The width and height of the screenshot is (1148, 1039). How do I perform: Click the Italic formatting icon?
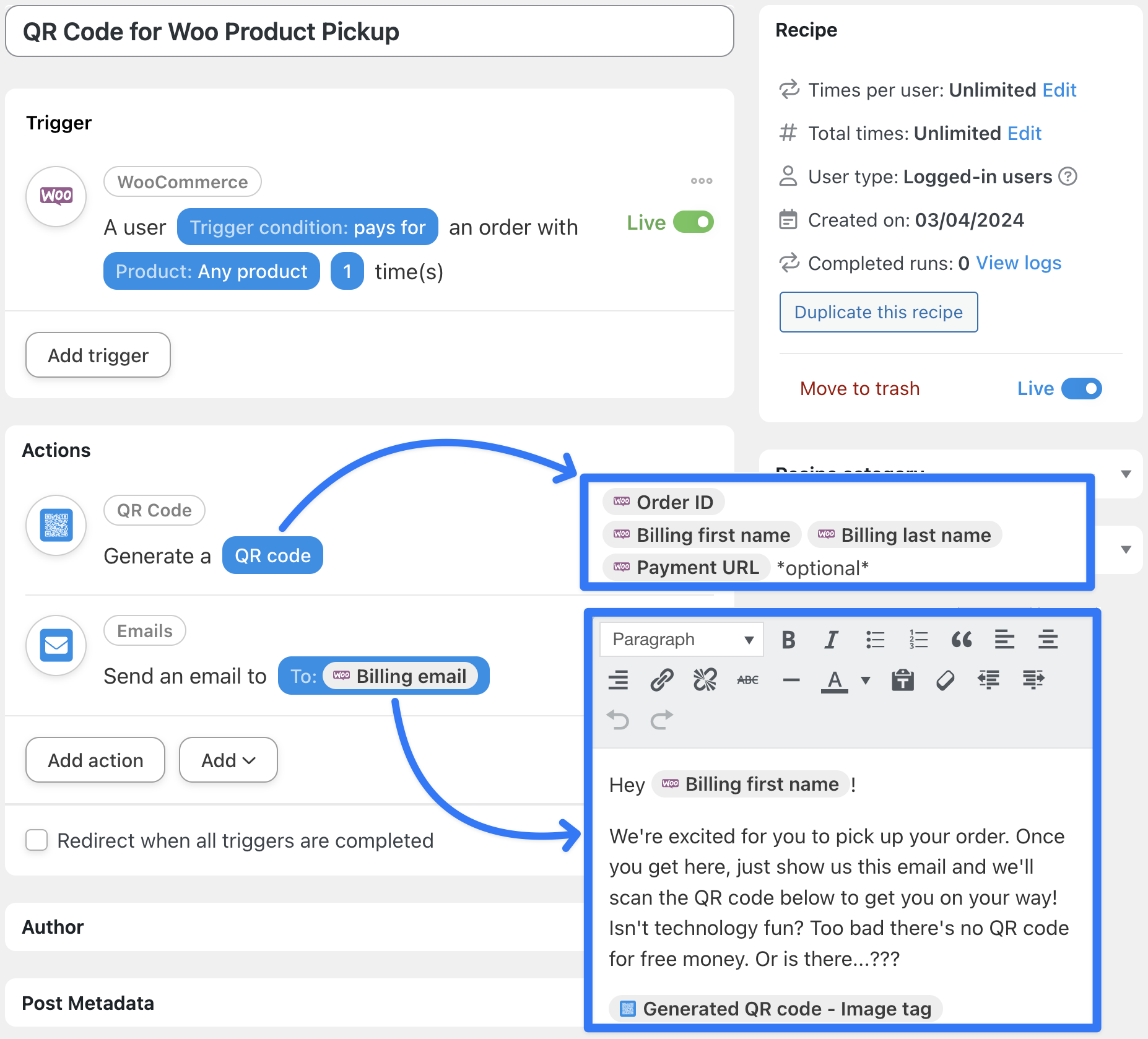point(831,640)
